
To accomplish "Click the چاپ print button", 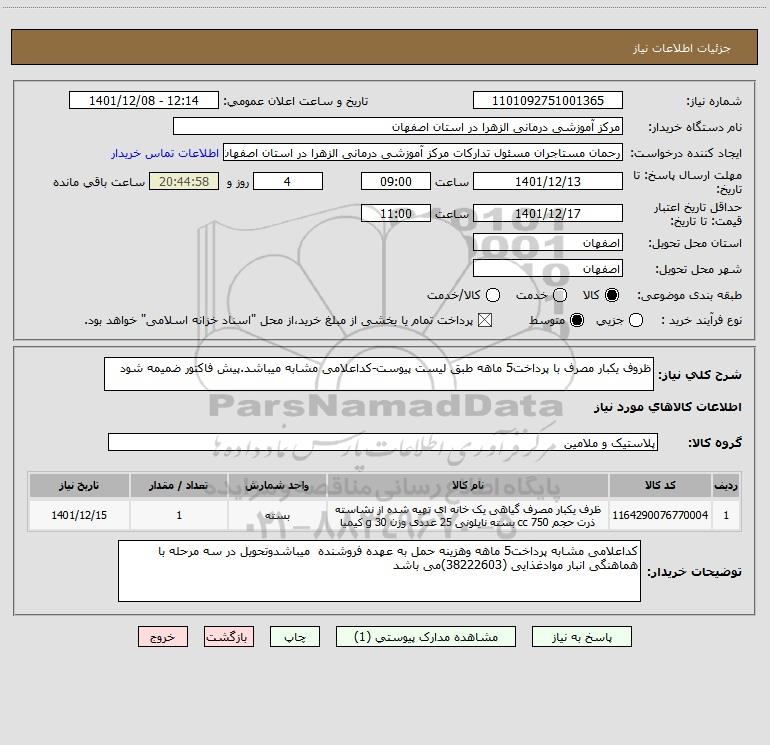I will pyautogui.click(x=295, y=637).
